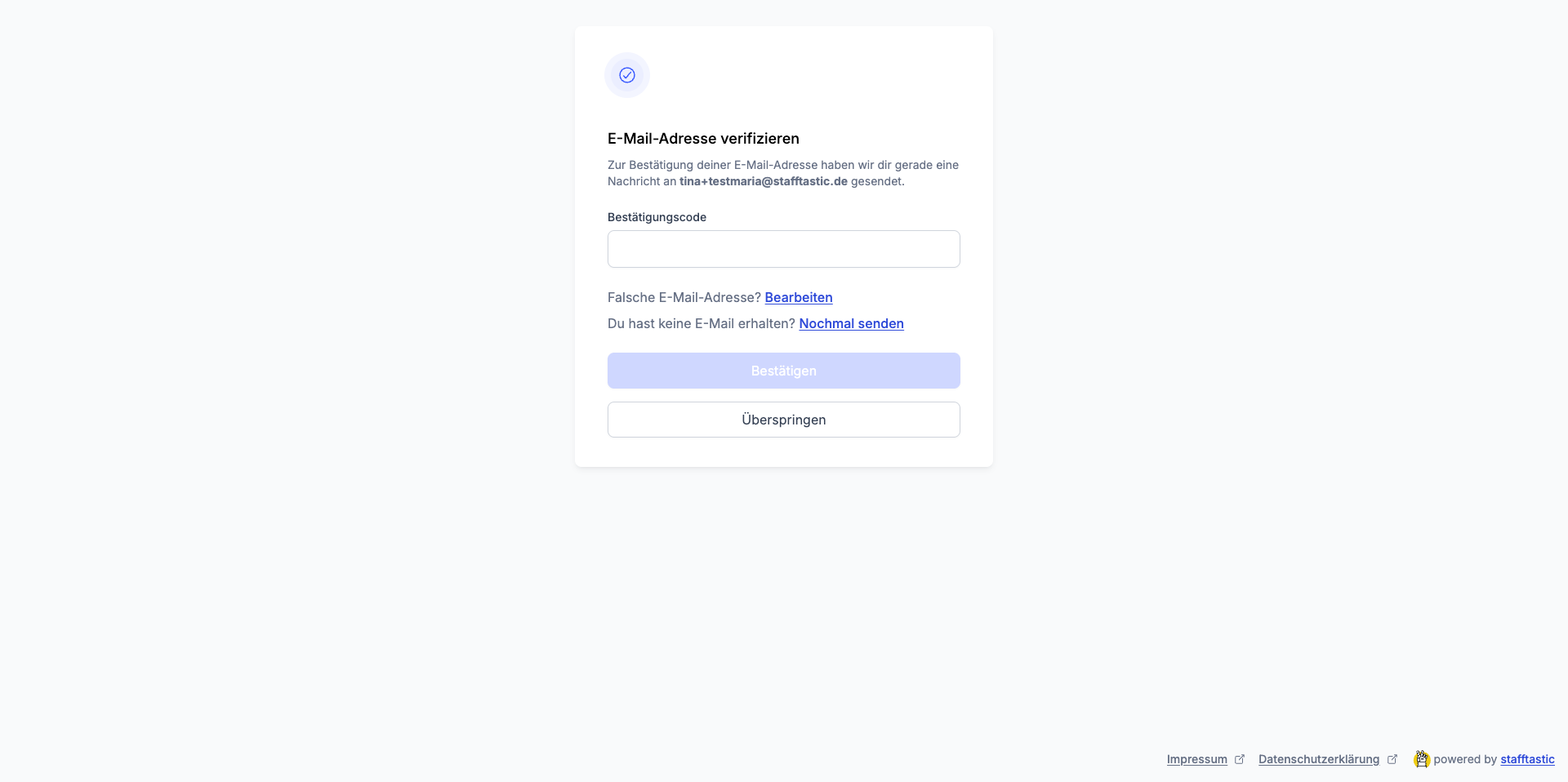1568x782 pixels.
Task: Click the word gesendet after the email
Action: 877,181
